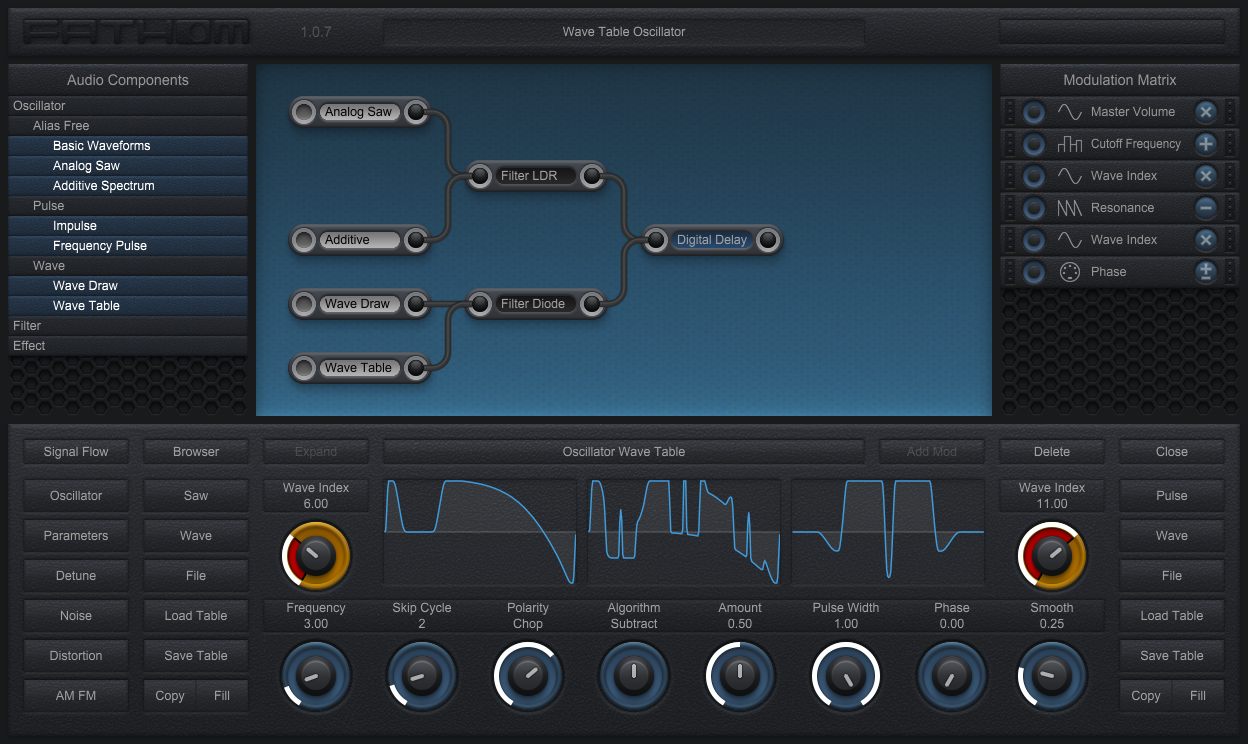Screen dimensions: 1248x744
Task: Adjust the Wave Index 6.00 knob
Action: click(316, 555)
